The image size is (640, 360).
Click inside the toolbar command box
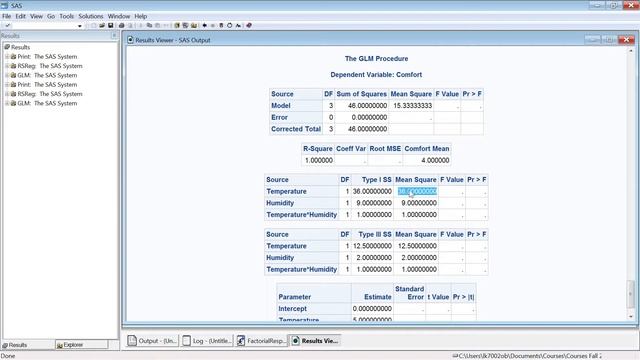click(x=44, y=25)
